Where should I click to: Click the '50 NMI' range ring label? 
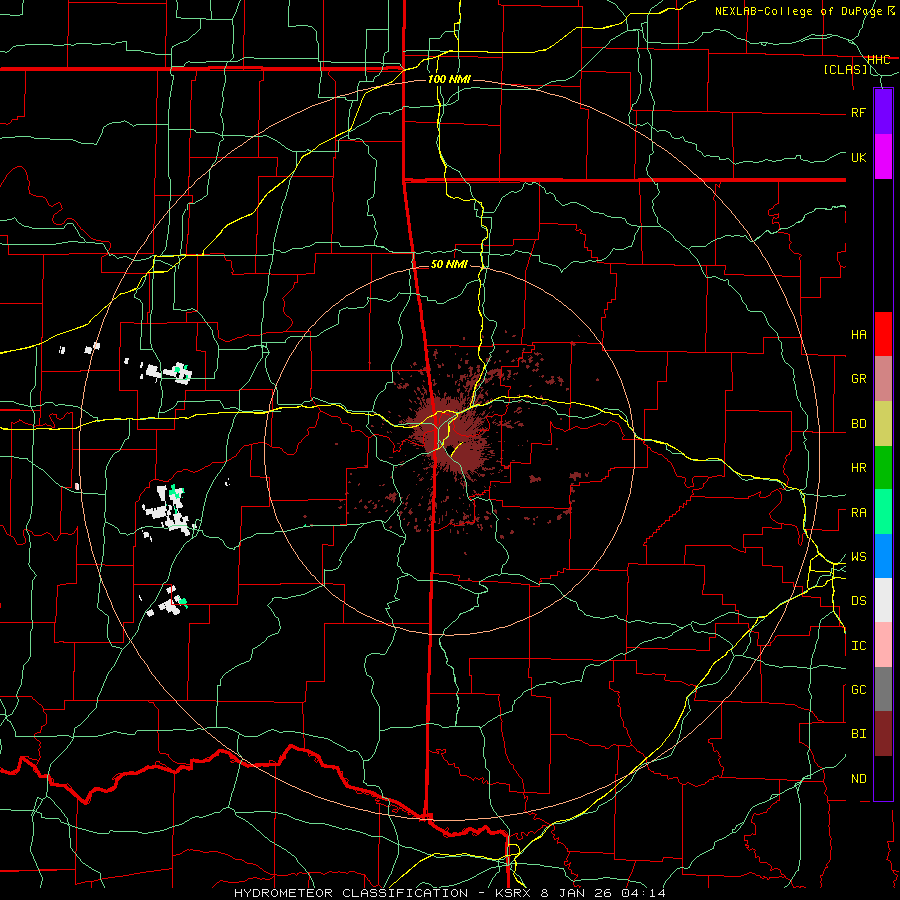449,264
